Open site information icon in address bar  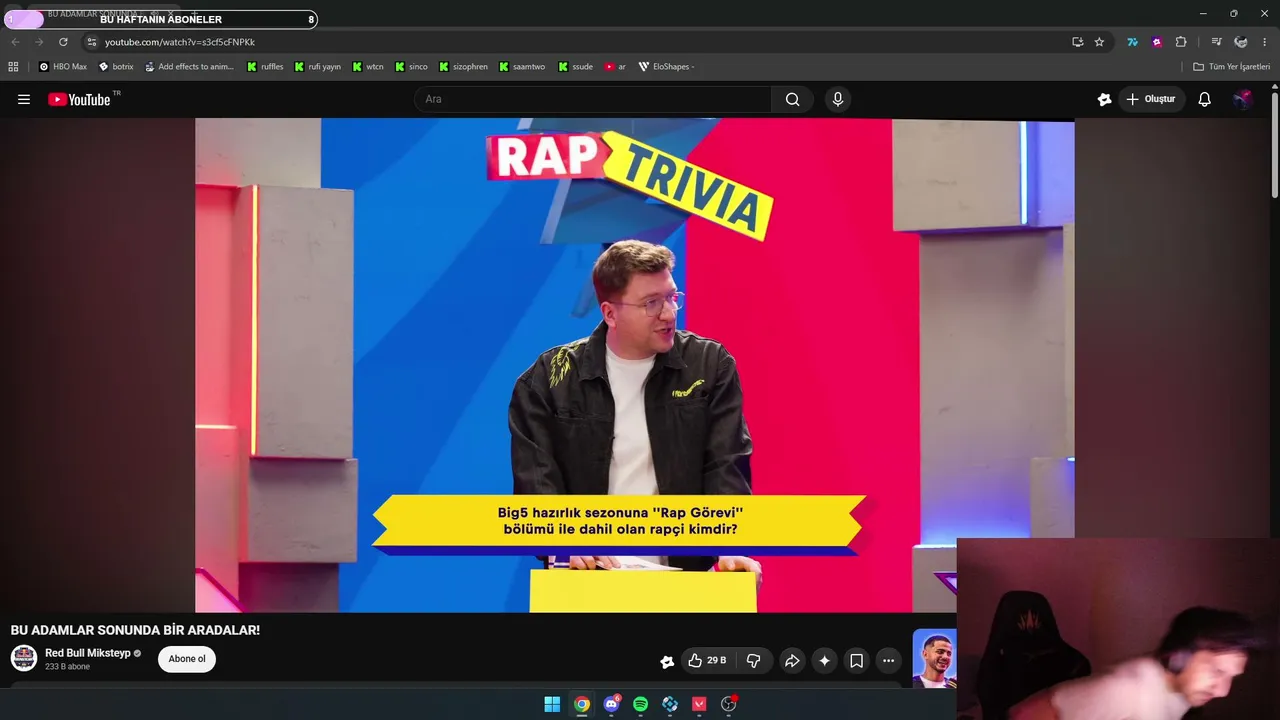click(91, 42)
